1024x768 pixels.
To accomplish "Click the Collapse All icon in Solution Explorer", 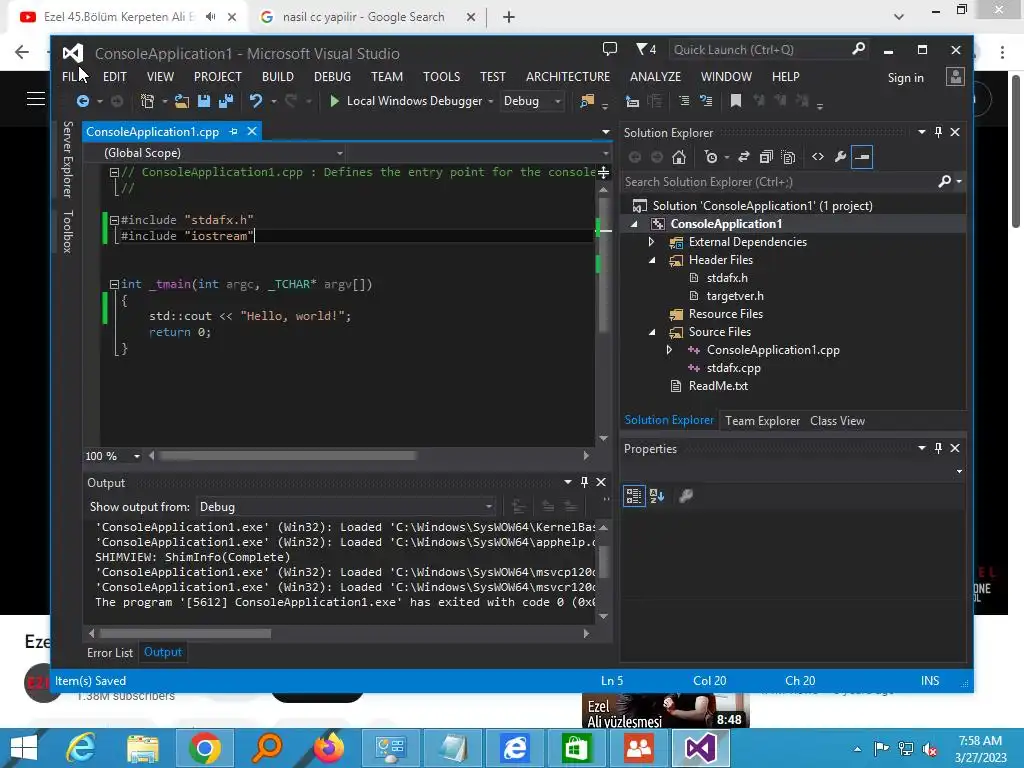I will (x=766, y=157).
